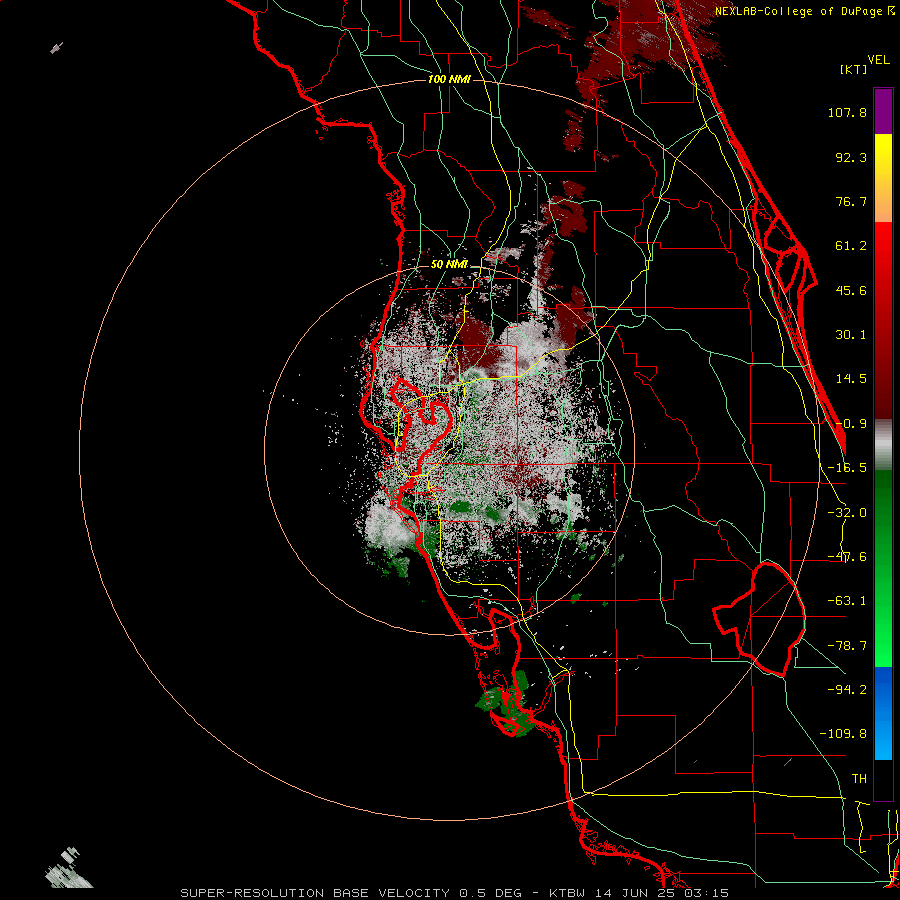Click the 100 NMI range ring label
The image size is (900, 900).
click(449, 79)
